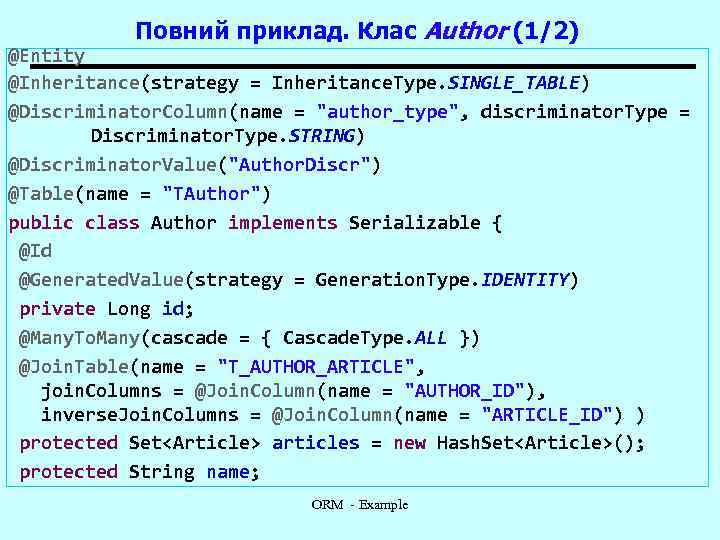Click the 'public' keyword
Viewport: 720px width, 540px height.
(x=41, y=223)
